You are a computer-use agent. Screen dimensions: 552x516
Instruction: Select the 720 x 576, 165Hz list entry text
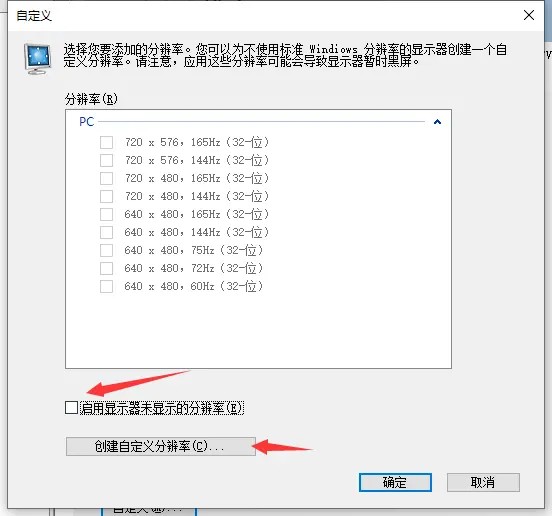coord(197,143)
